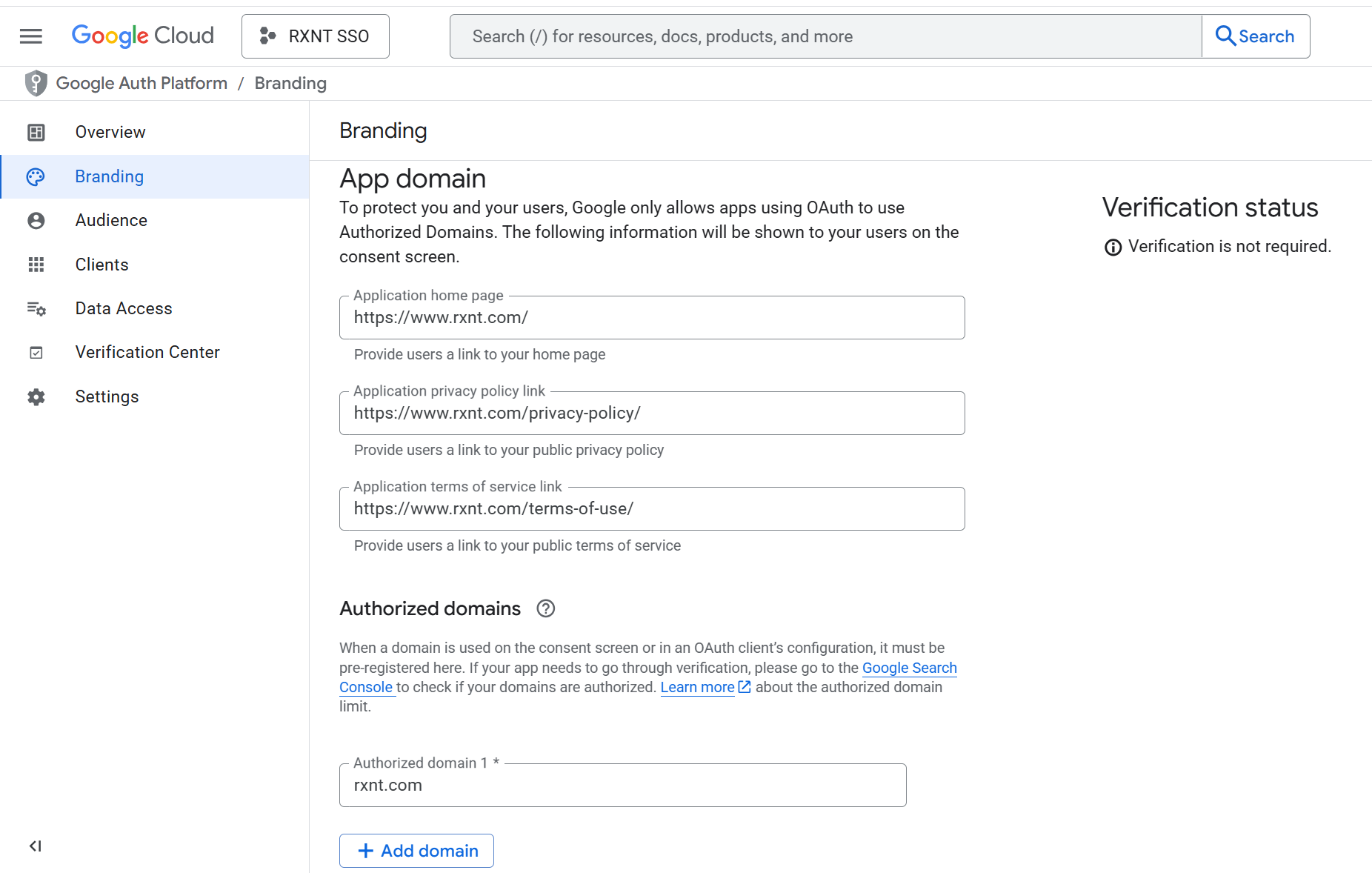Follow the Google Search Console link
Screen dimensions: 1372x873
[909, 668]
